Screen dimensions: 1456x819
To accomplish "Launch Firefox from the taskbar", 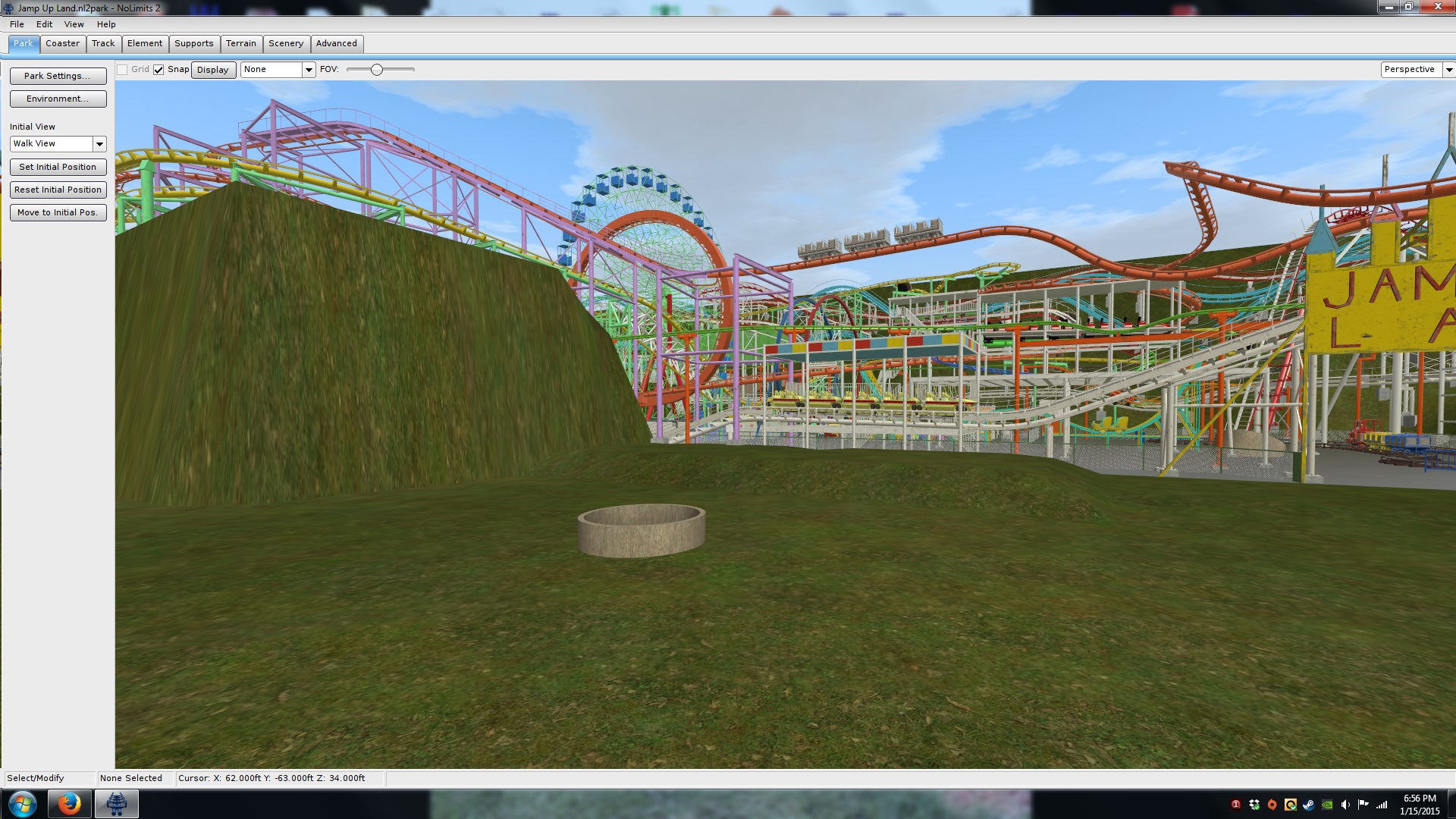I will (69, 804).
